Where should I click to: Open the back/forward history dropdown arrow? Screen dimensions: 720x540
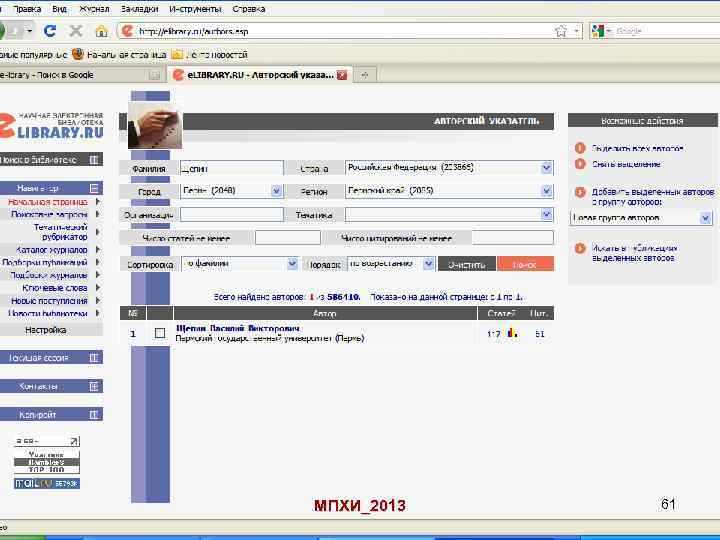click(x=29, y=31)
